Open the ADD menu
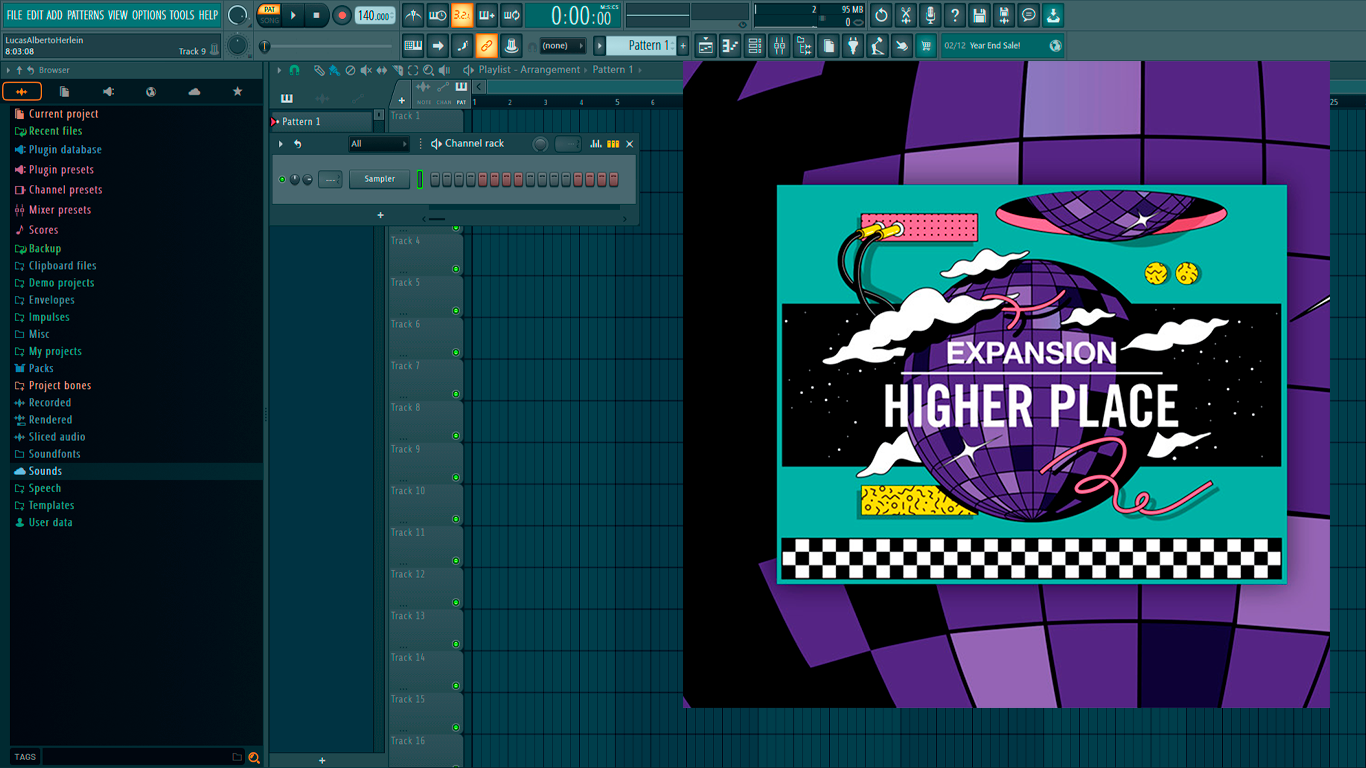 coord(54,15)
